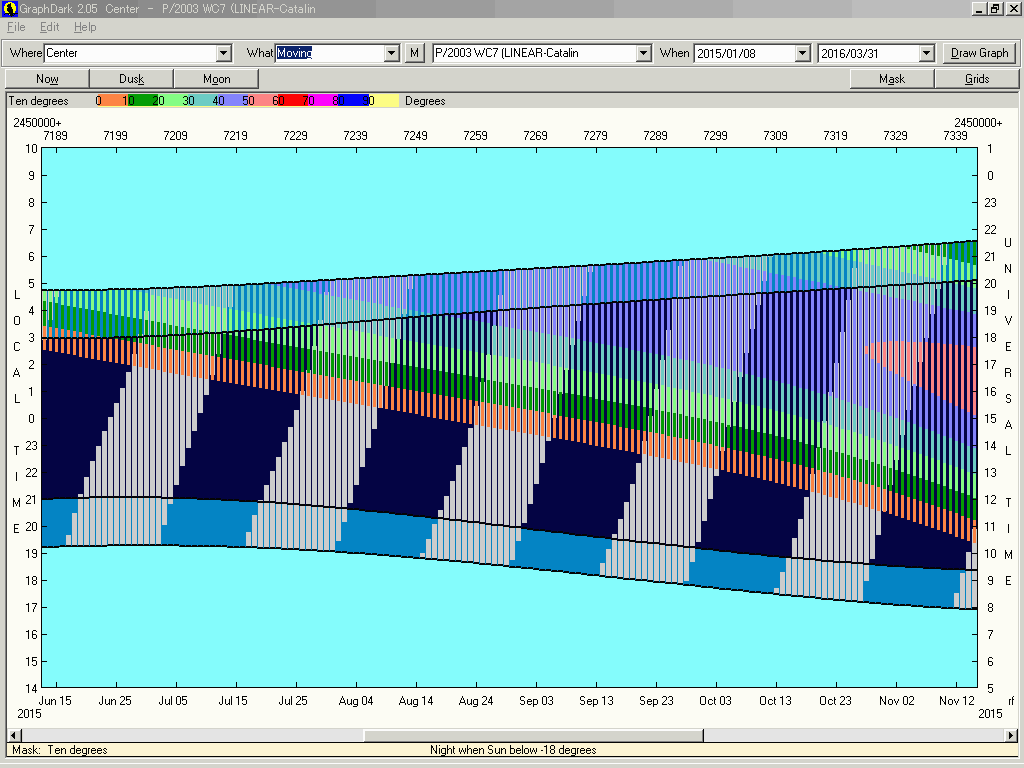The image size is (1024, 768).
Task: Open the Help menu
Action: tap(85, 27)
